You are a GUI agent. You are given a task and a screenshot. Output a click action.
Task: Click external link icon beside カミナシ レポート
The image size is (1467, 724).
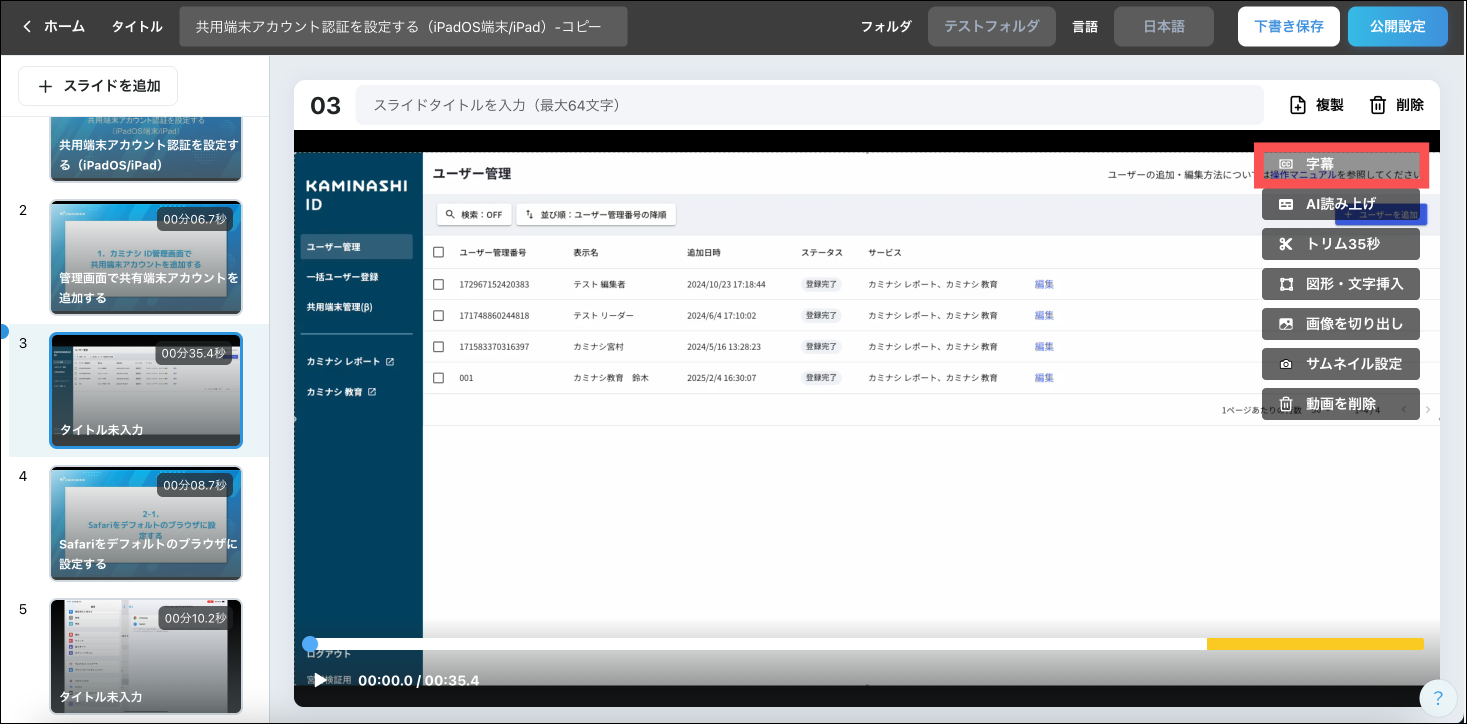[x=390, y=361]
